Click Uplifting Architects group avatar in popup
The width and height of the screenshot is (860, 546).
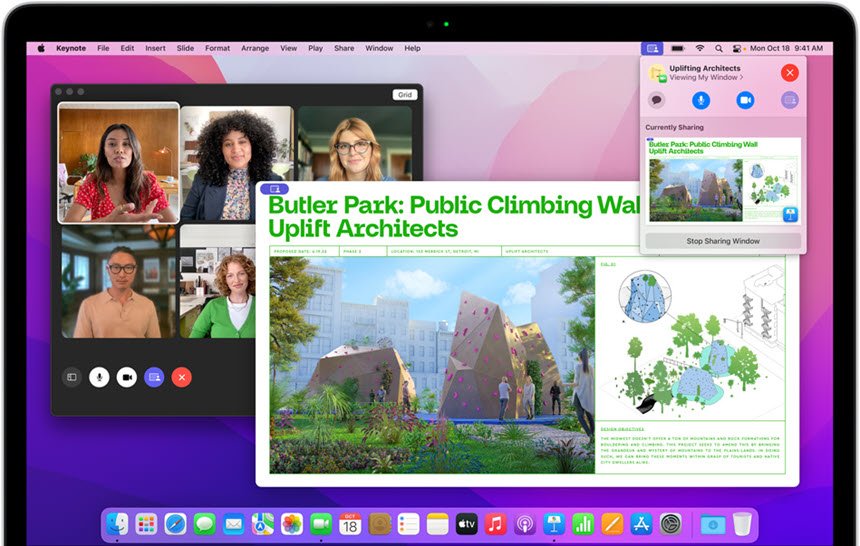657,73
